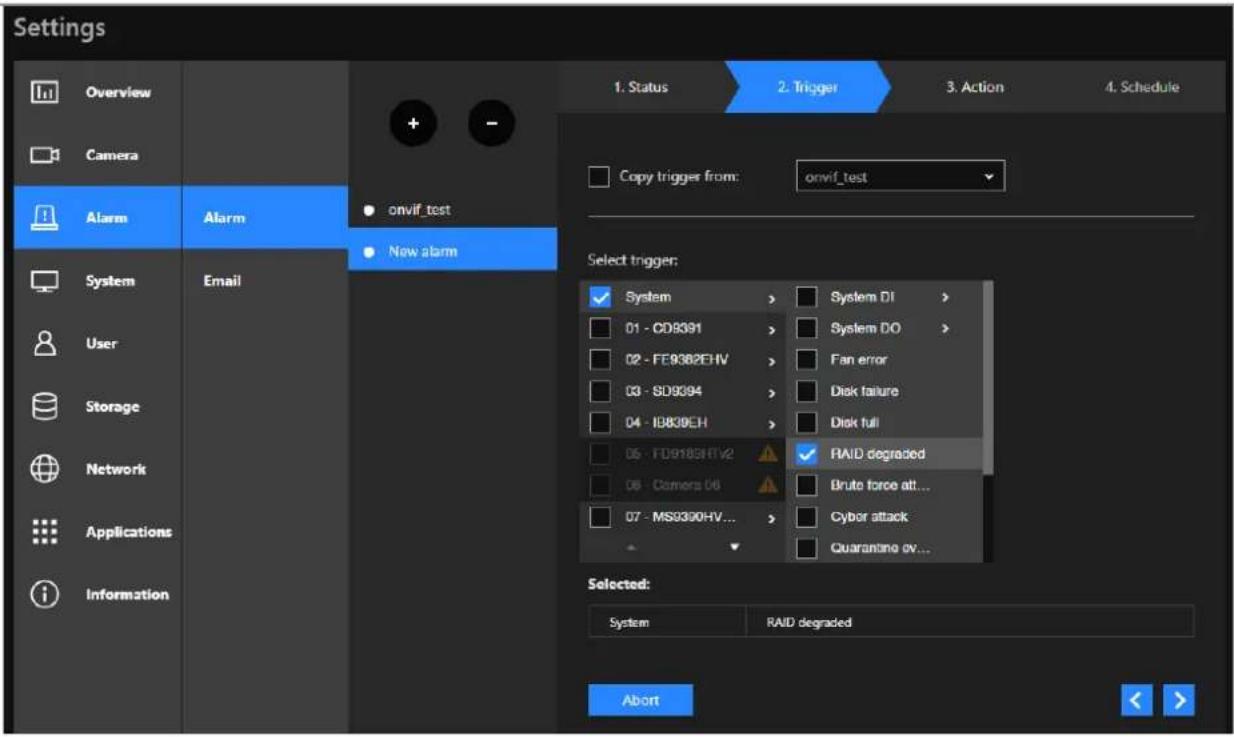Image resolution: width=1234 pixels, height=737 pixels.
Task: Jump to the 4. Schedule step
Action: click(1142, 87)
